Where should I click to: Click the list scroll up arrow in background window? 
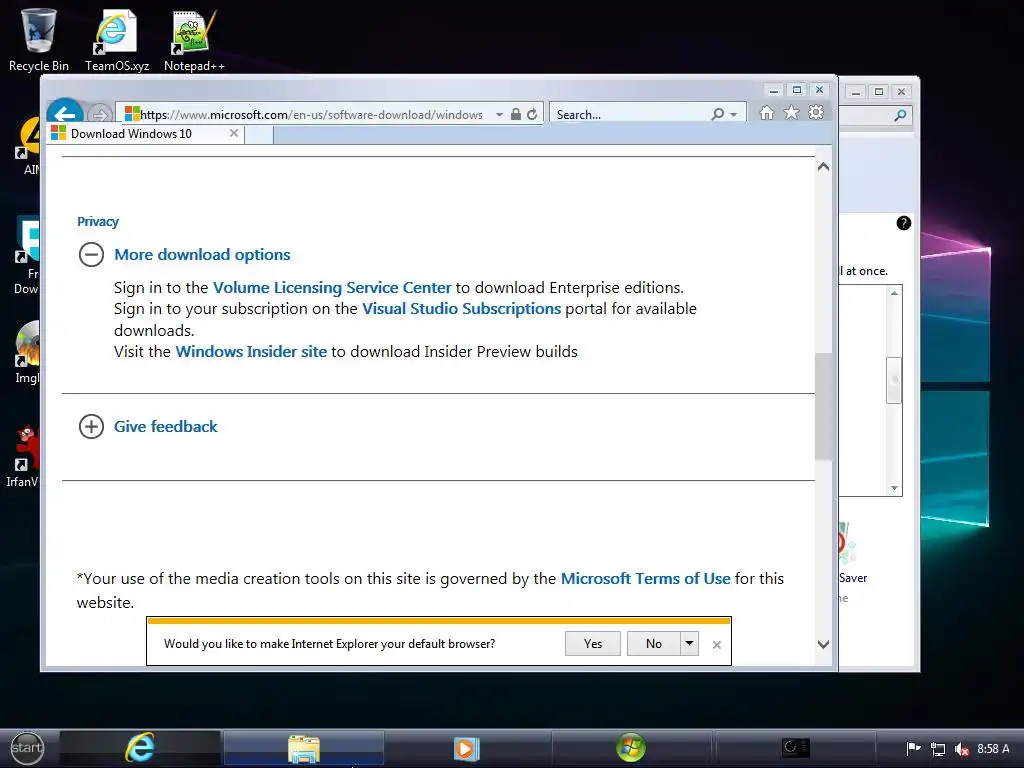(894, 293)
